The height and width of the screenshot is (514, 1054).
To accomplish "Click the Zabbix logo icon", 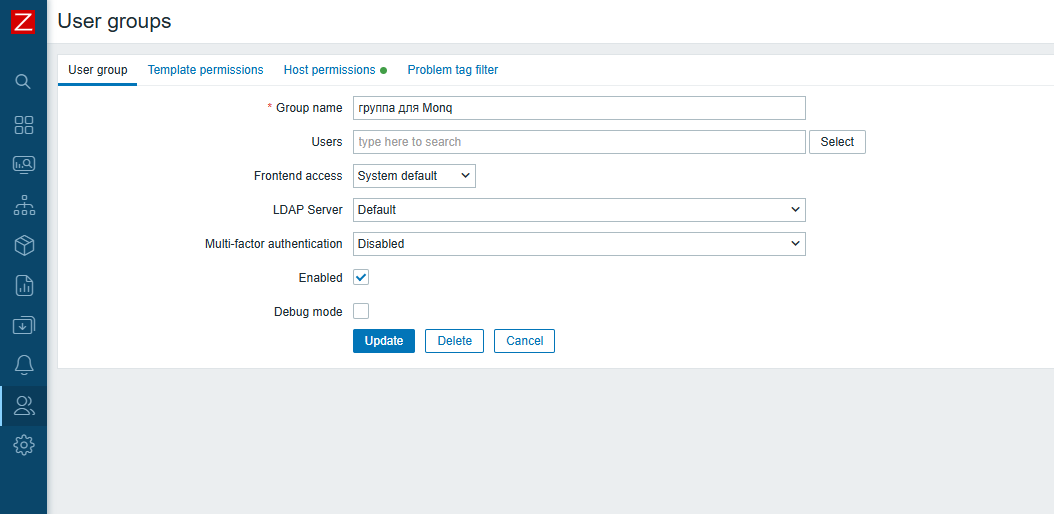I will [23, 21].
